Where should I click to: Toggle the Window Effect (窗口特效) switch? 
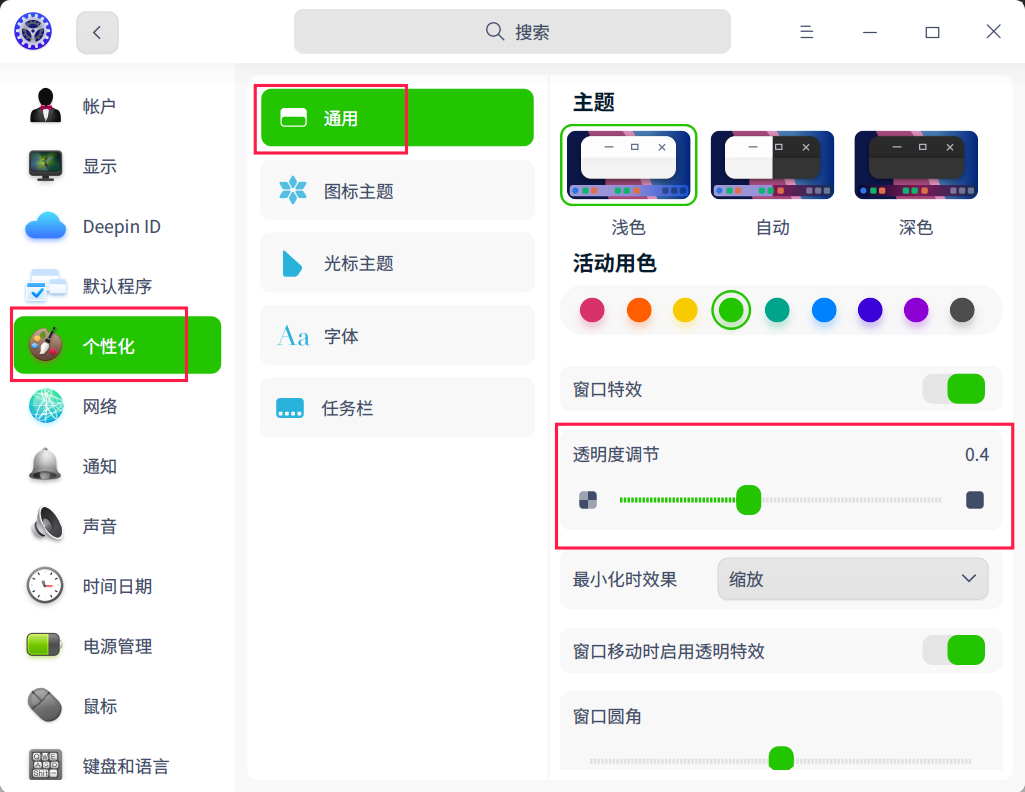point(954,389)
